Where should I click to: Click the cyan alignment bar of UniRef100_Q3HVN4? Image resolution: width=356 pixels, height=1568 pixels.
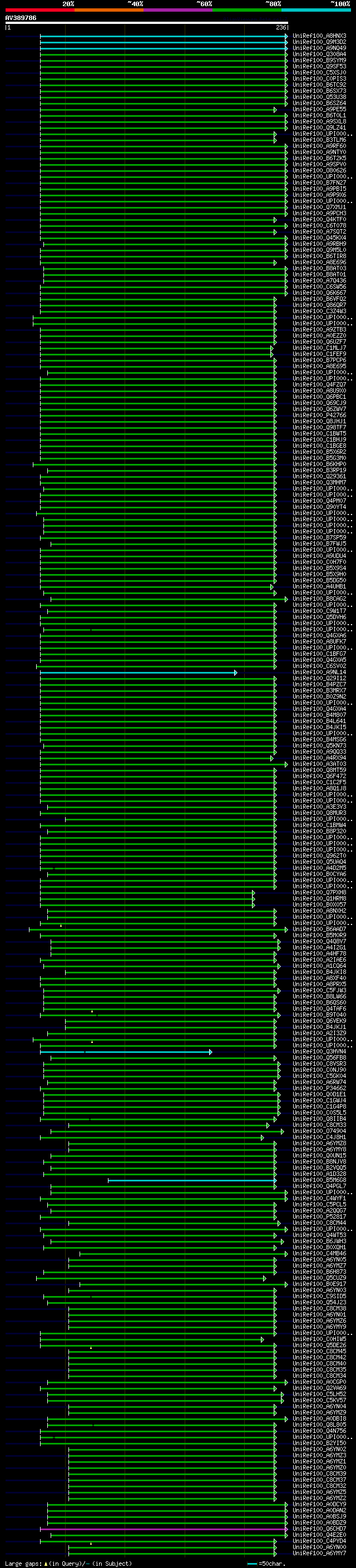click(x=125, y=1052)
